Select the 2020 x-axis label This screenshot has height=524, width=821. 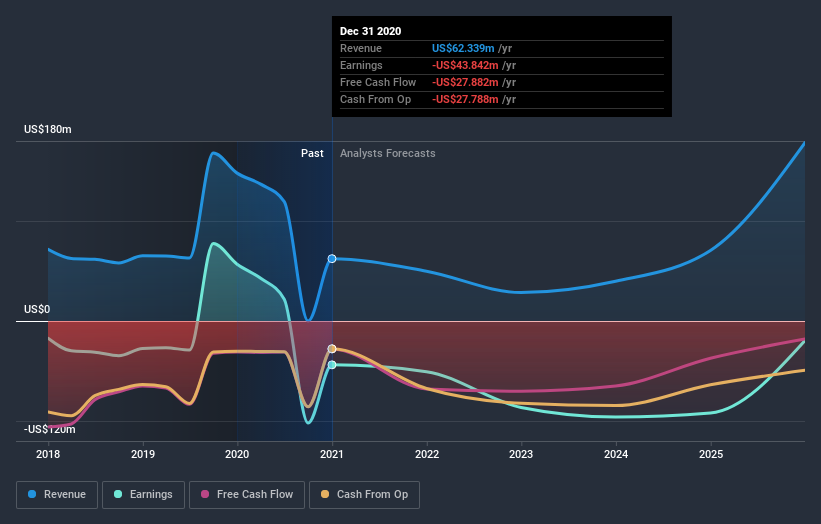237,454
